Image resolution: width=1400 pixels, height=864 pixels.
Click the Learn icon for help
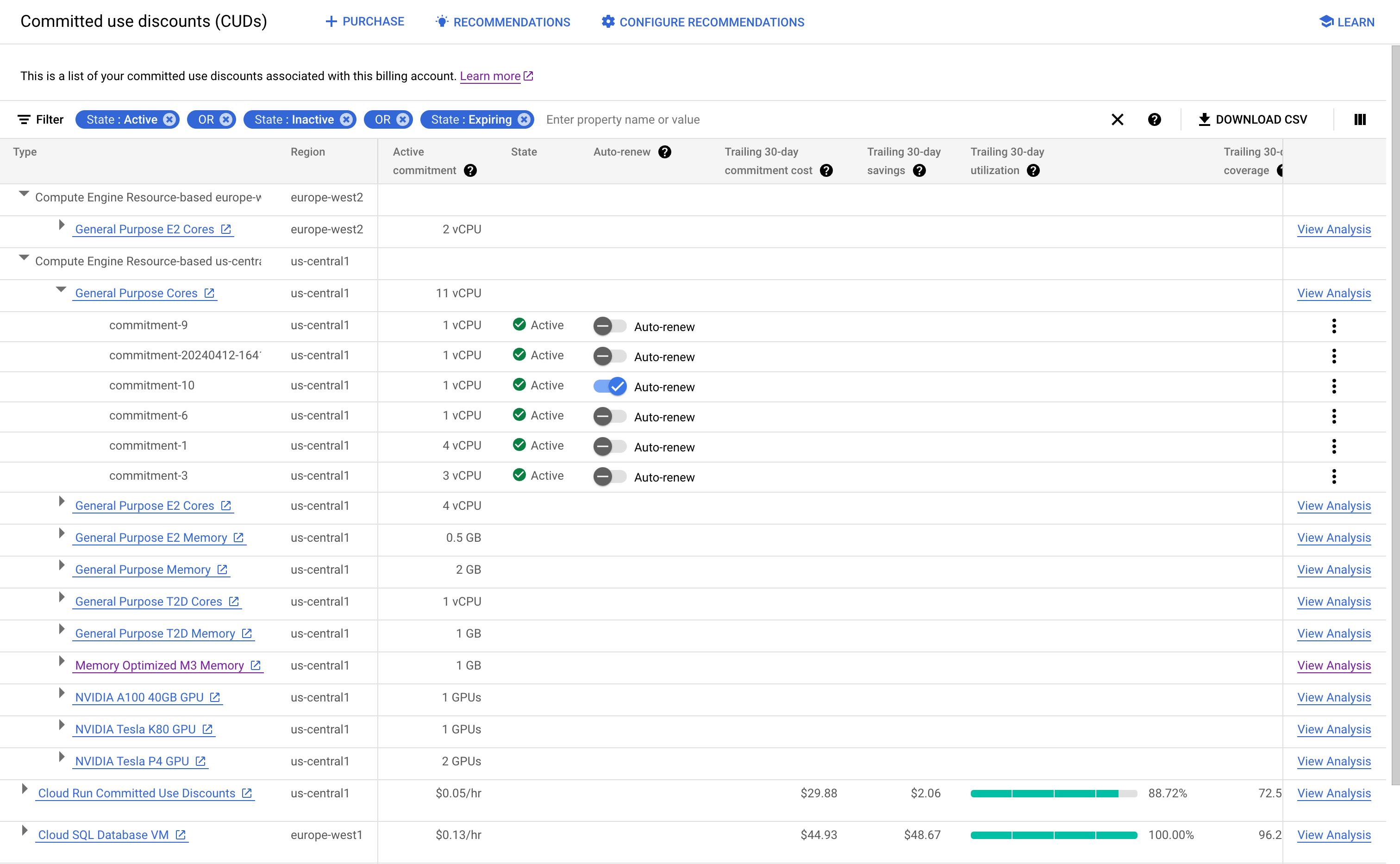(x=1326, y=21)
